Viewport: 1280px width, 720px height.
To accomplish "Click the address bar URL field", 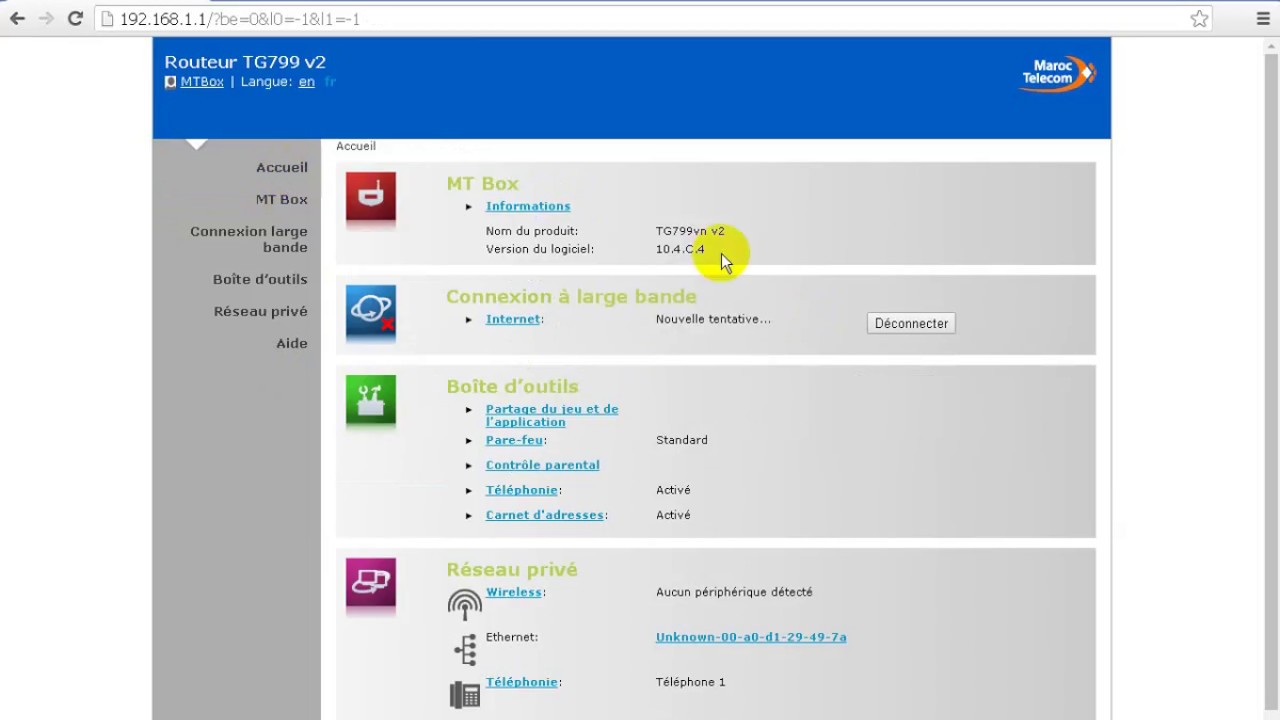I will coord(640,19).
